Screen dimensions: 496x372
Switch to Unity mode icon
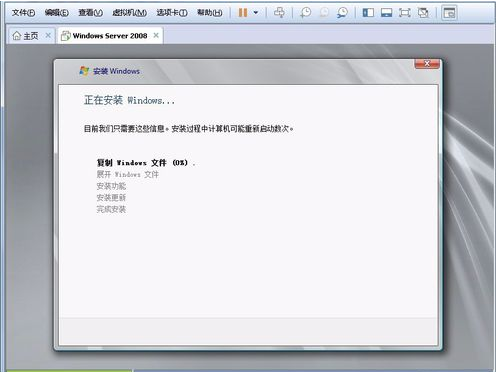(423, 13)
